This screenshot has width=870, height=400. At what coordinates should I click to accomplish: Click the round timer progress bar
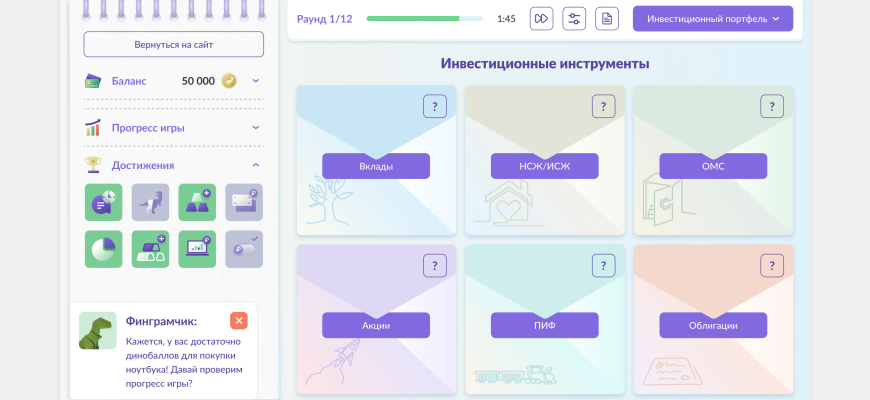424,19
